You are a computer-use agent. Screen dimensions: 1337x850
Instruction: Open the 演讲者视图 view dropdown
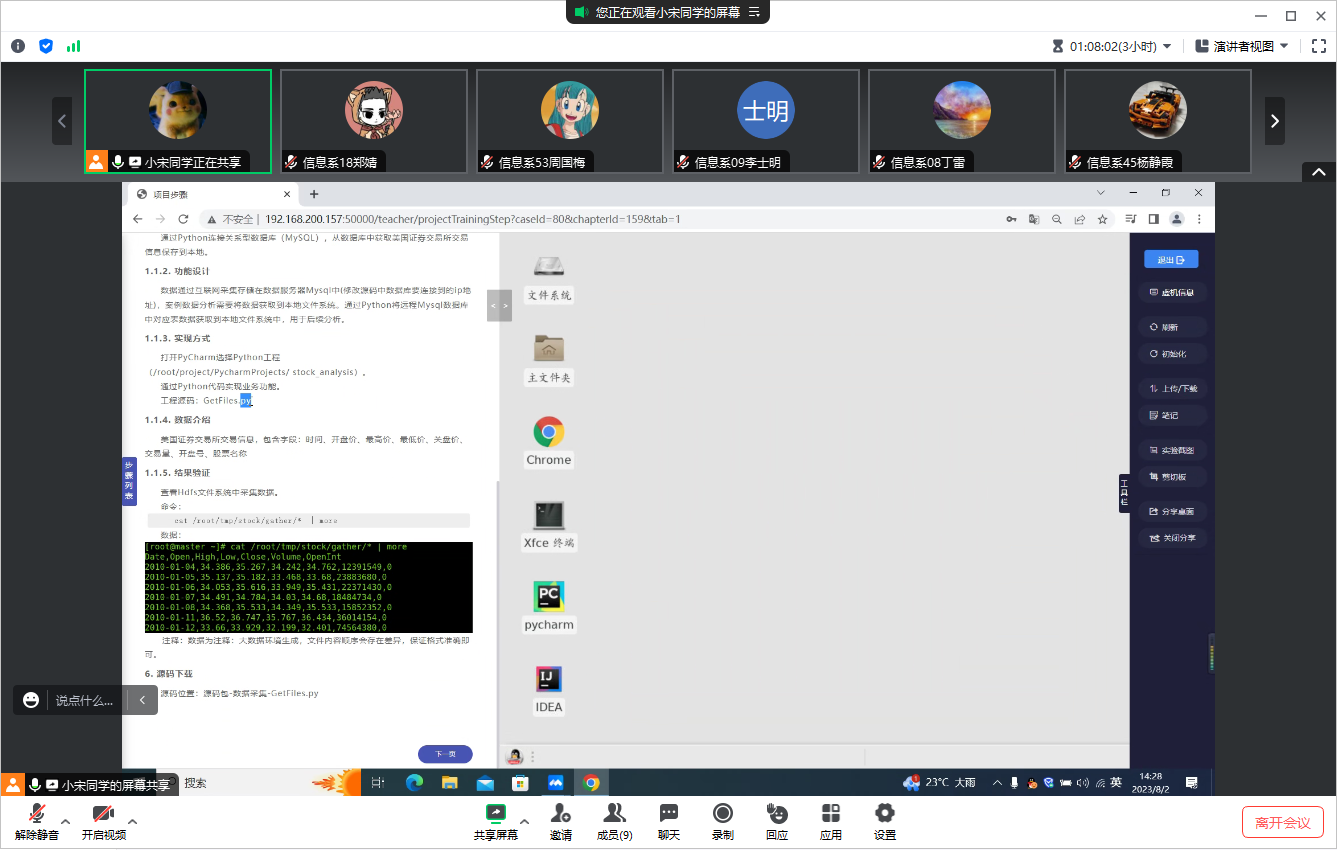(x=1243, y=46)
